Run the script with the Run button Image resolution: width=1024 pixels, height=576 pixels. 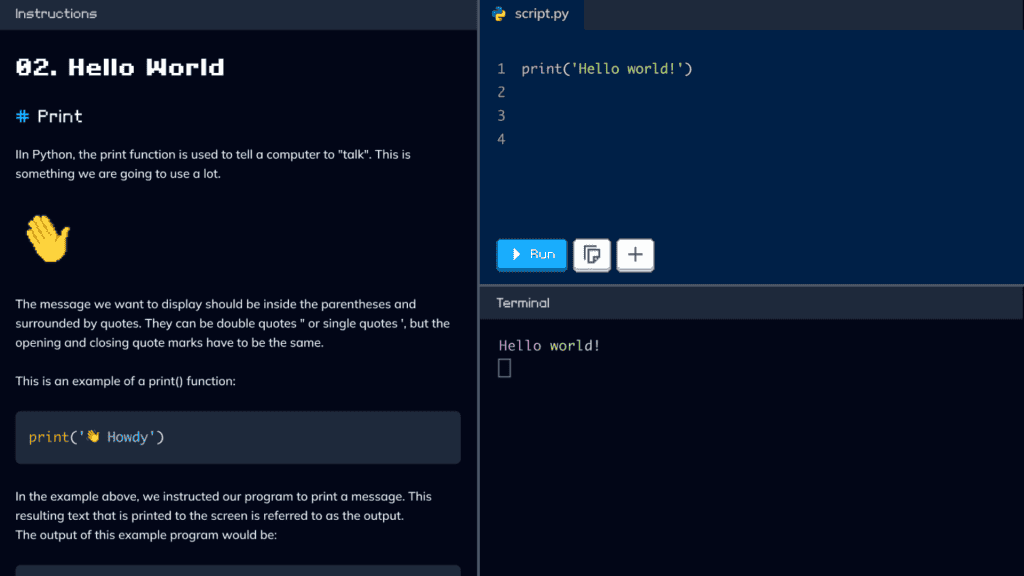[532, 255]
